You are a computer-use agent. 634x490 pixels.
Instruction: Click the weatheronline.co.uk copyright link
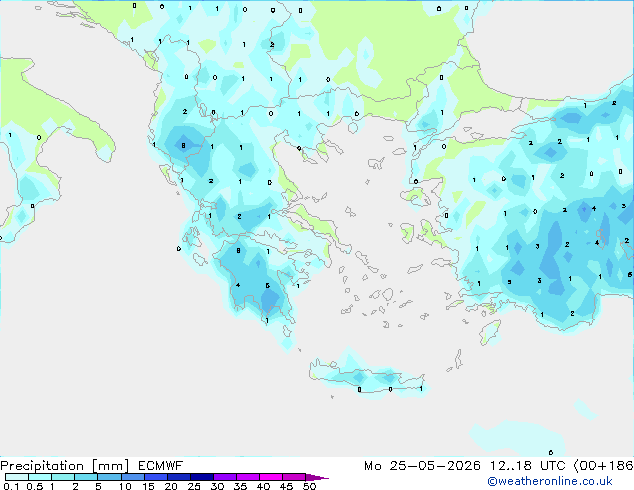[x=550, y=481]
